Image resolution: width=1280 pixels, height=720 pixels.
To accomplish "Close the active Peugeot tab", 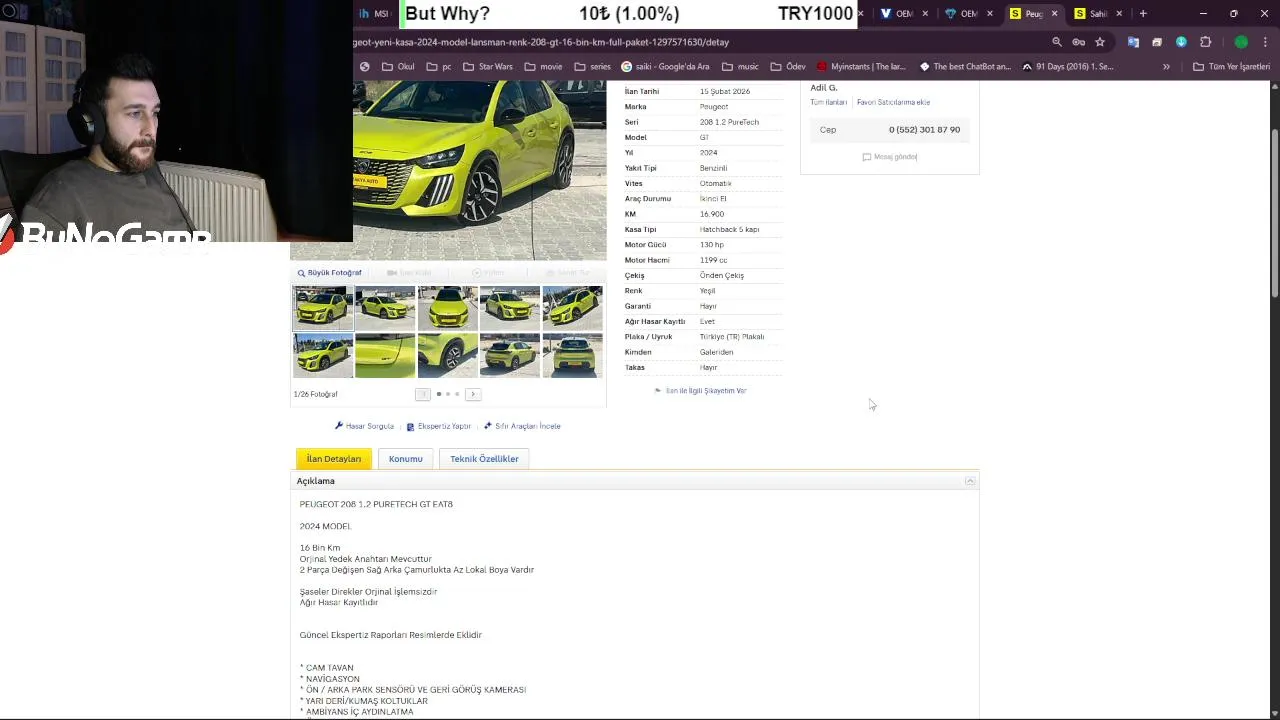I will pyautogui.click(x=1054, y=13).
